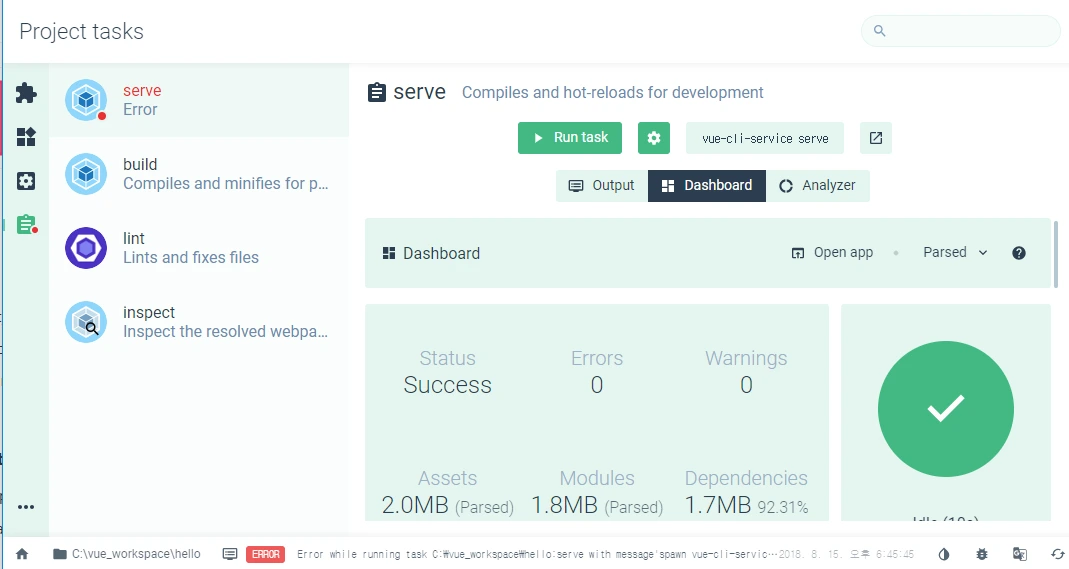Click the search magnifier icon

click(879, 31)
